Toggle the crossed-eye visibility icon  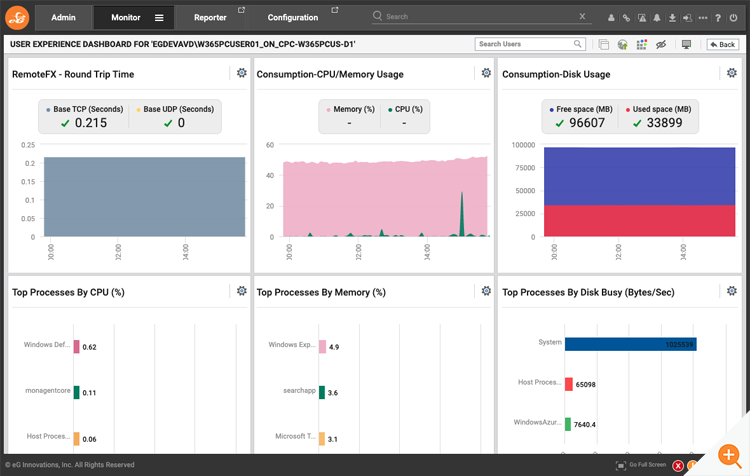coord(661,44)
